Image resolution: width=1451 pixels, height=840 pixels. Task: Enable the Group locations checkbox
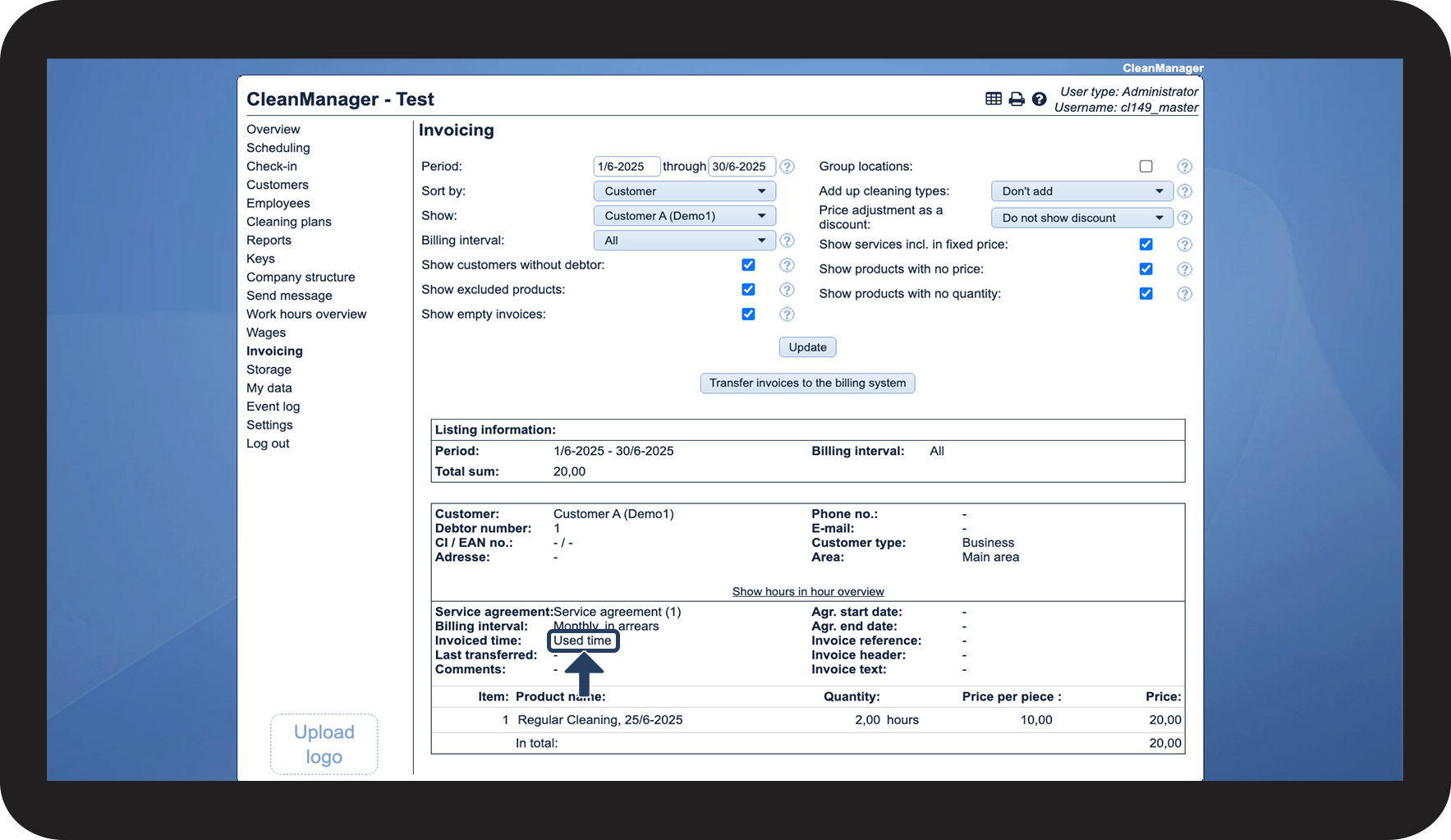tap(1146, 167)
